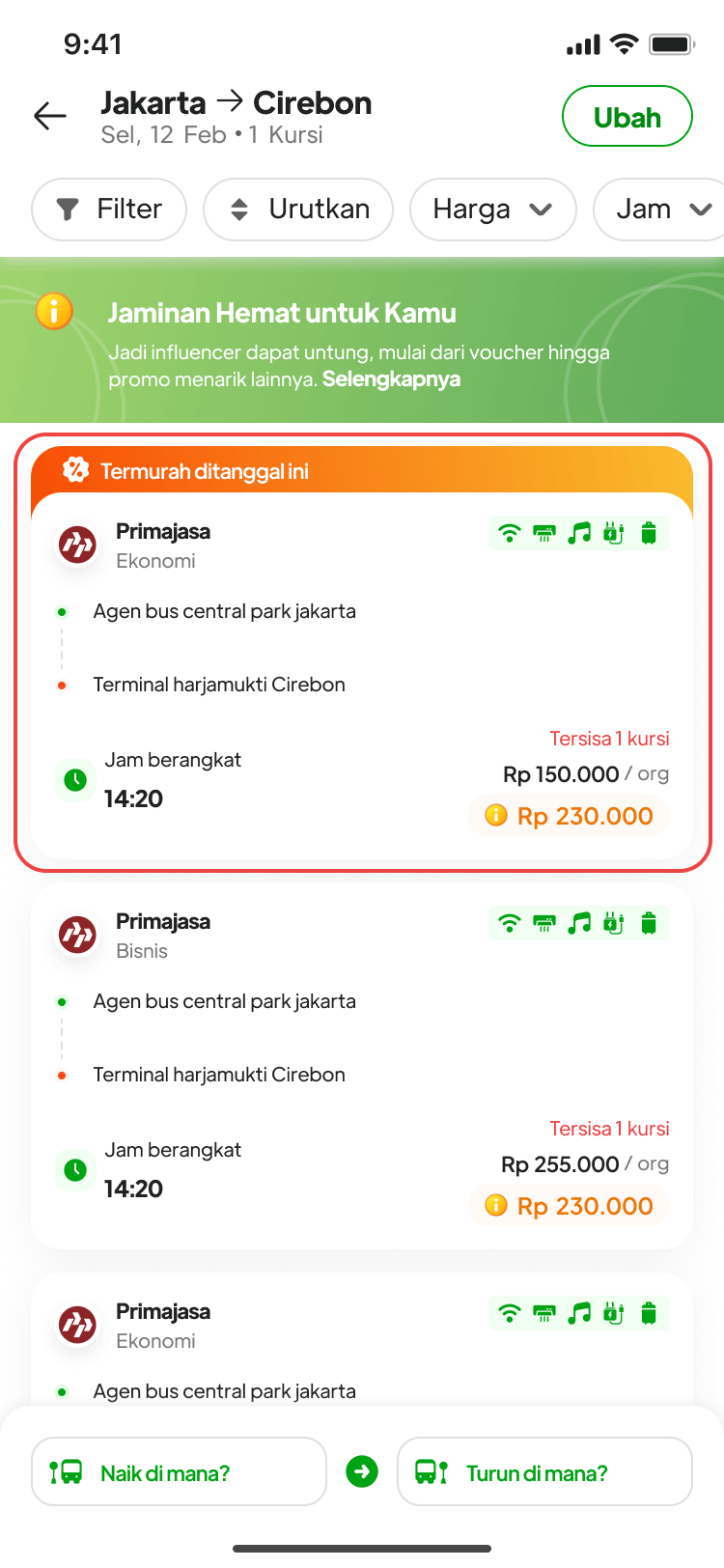Select the Naik di mana? boarding field
Screen dimensions: 724x1568
pyautogui.click(x=179, y=1471)
